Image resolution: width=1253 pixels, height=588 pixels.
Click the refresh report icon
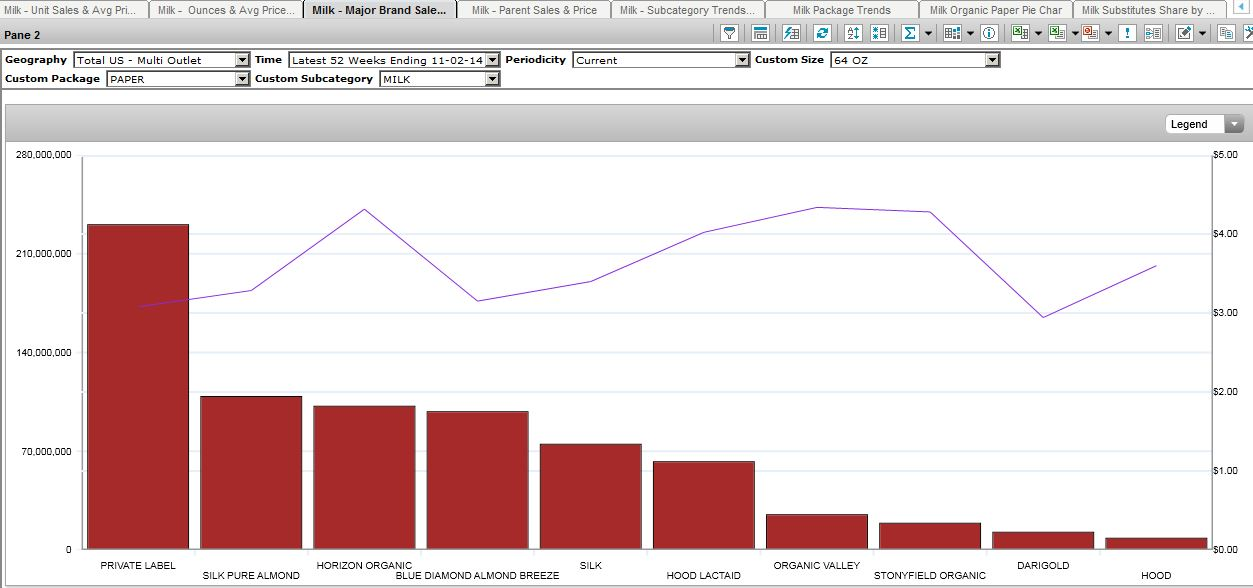coord(822,33)
